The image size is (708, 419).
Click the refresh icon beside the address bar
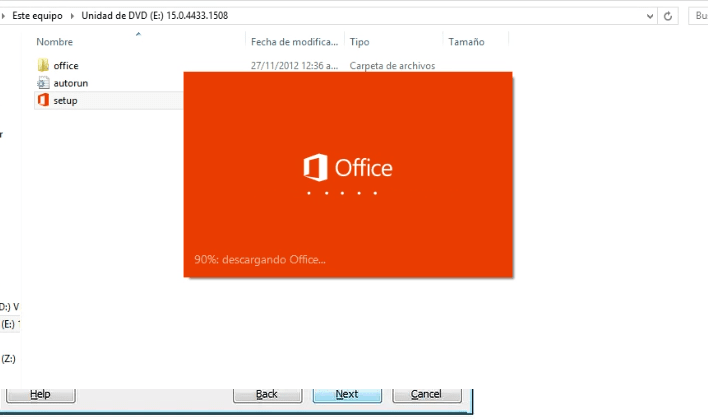click(x=668, y=16)
